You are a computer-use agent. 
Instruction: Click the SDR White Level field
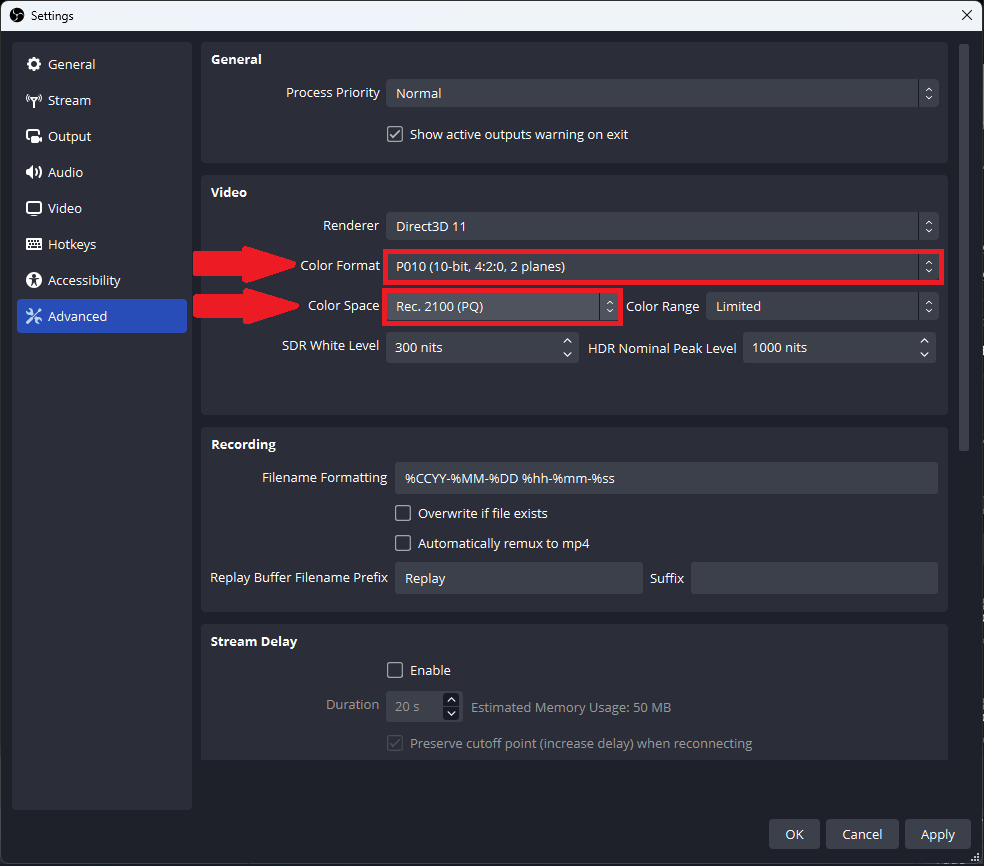click(482, 348)
